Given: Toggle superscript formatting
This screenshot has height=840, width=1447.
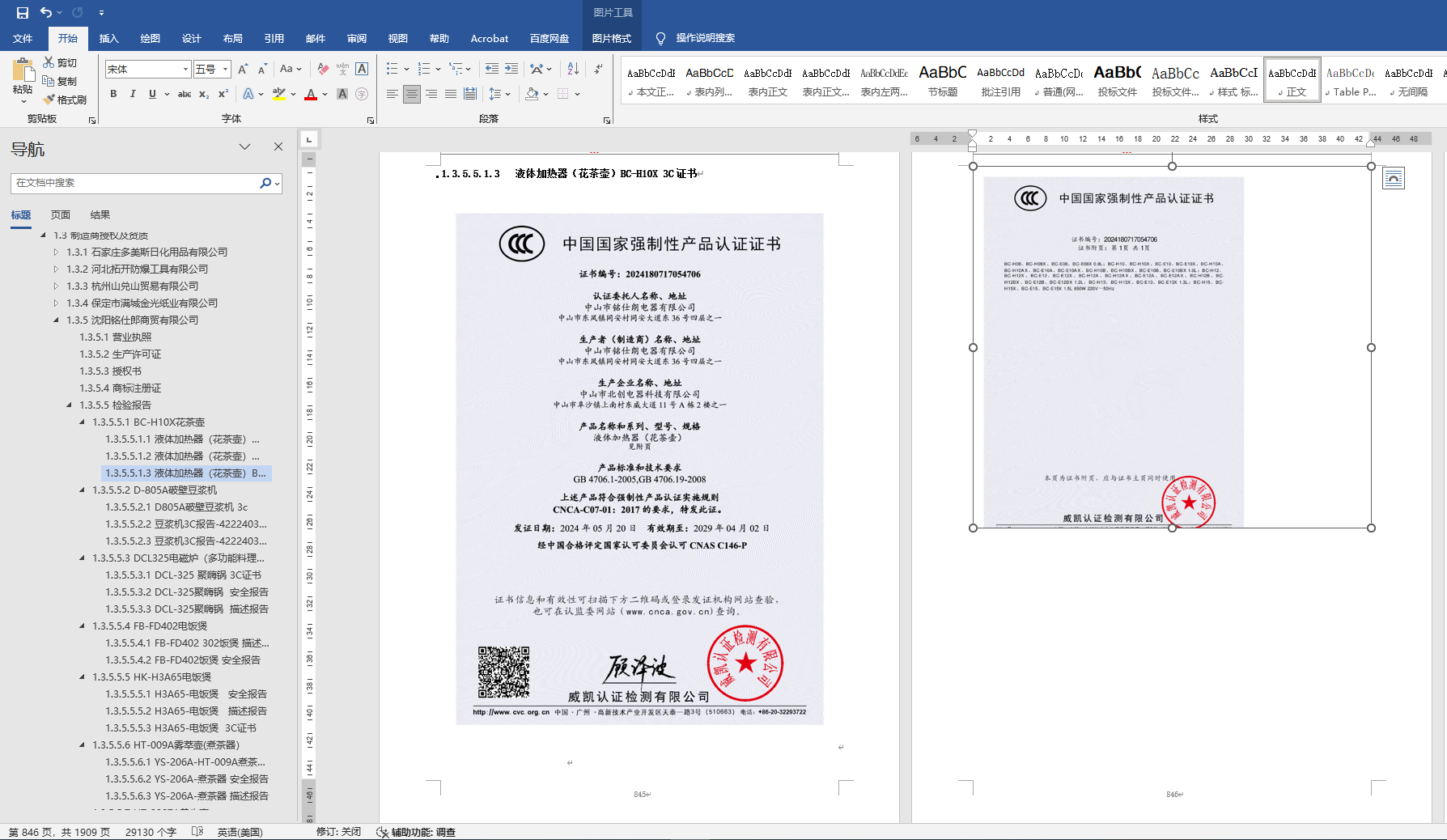Looking at the screenshot, I should [x=223, y=94].
